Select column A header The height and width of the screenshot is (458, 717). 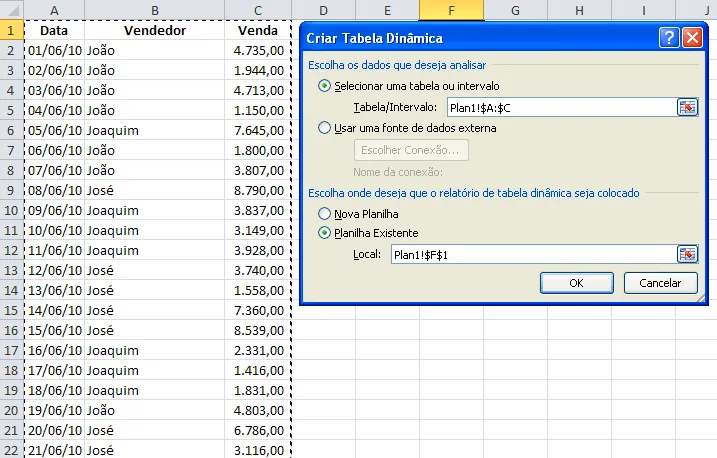point(54,10)
